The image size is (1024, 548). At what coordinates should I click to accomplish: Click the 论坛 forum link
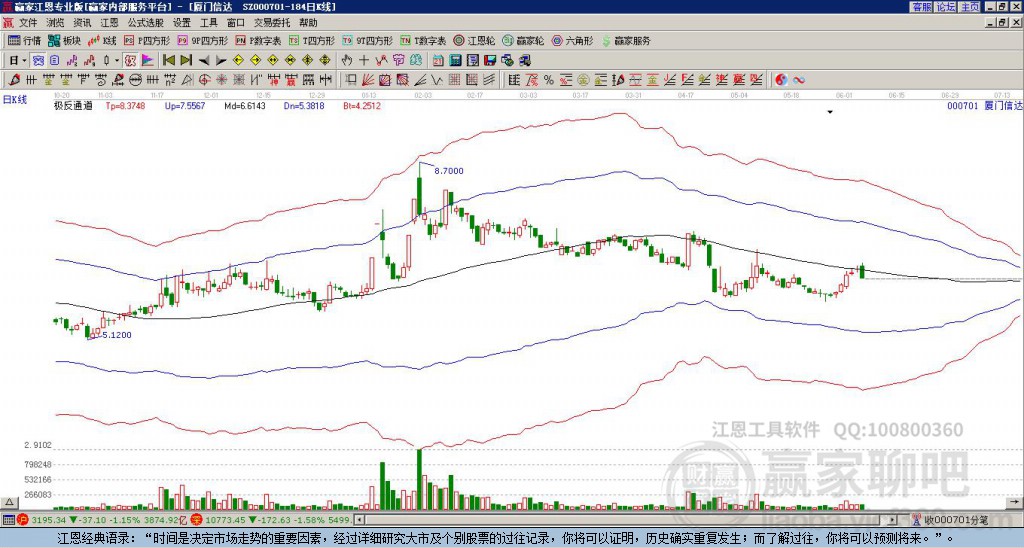pos(945,7)
